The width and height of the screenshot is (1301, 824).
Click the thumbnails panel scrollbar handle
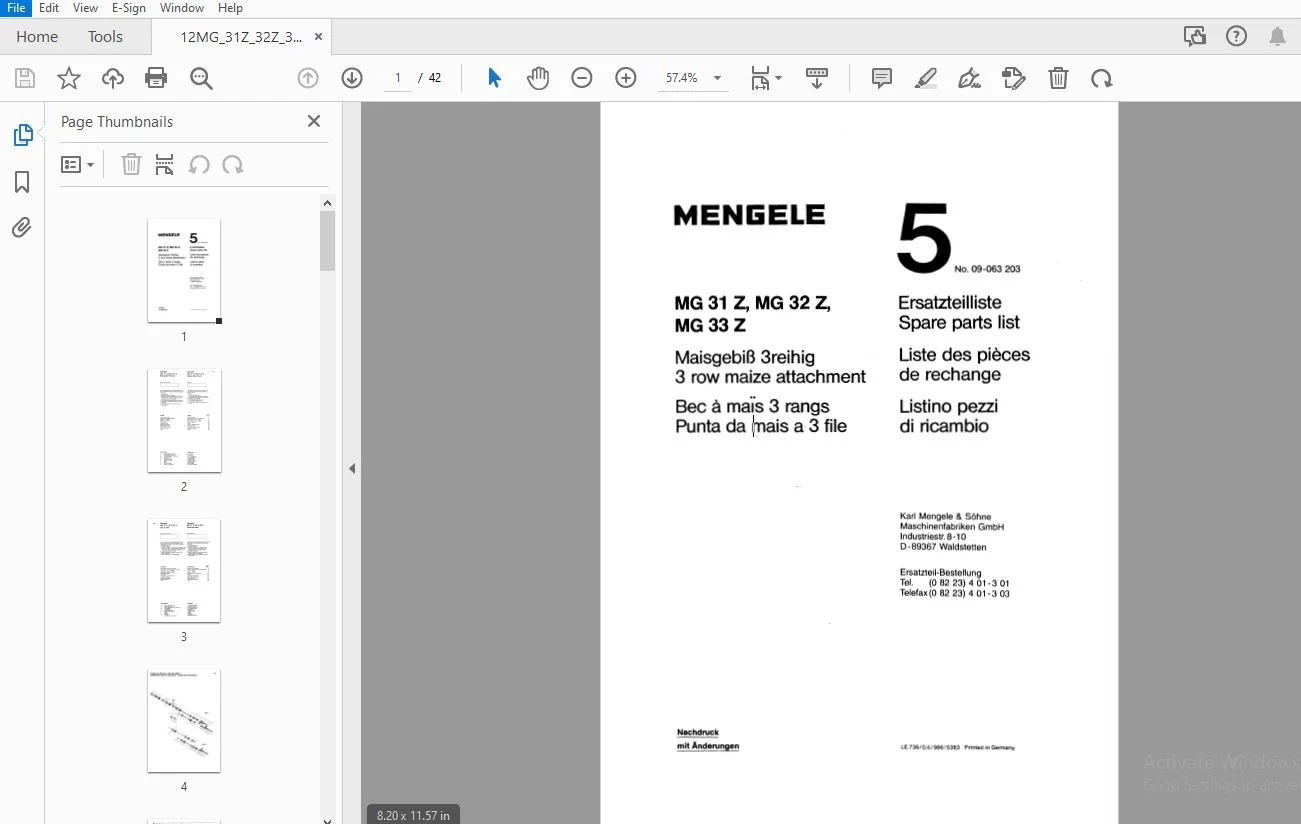327,241
